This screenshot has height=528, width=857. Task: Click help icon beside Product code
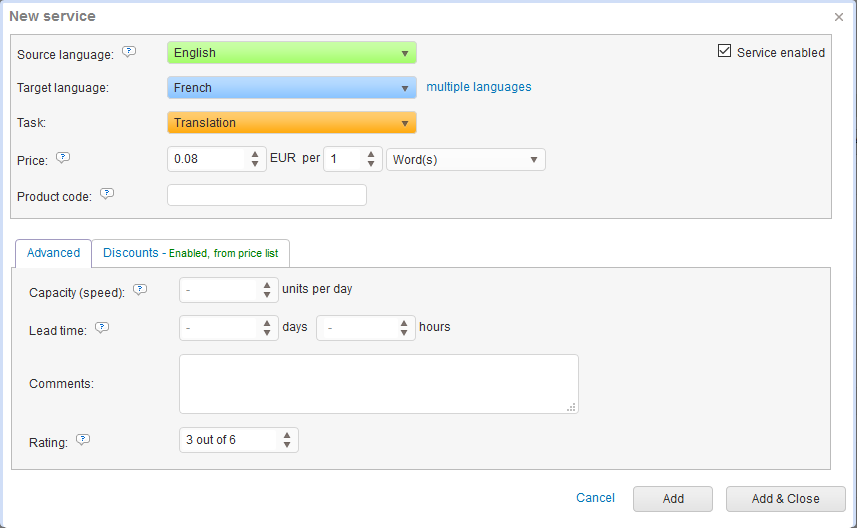(x=107, y=194)
